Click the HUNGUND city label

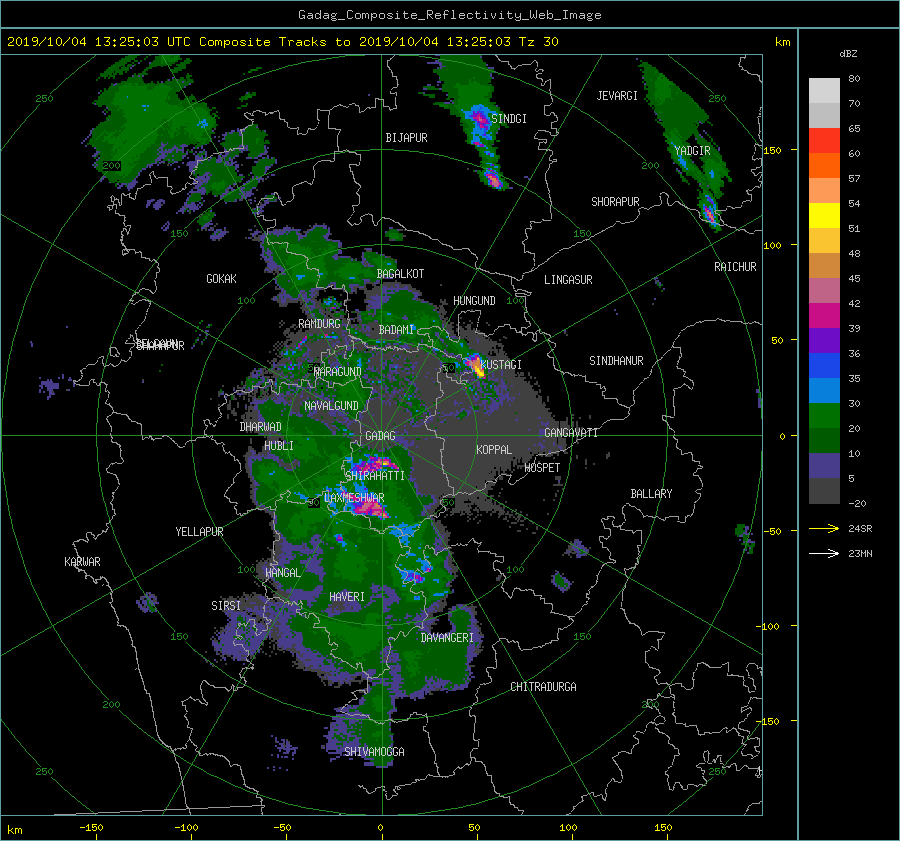[x=474, y=301]
